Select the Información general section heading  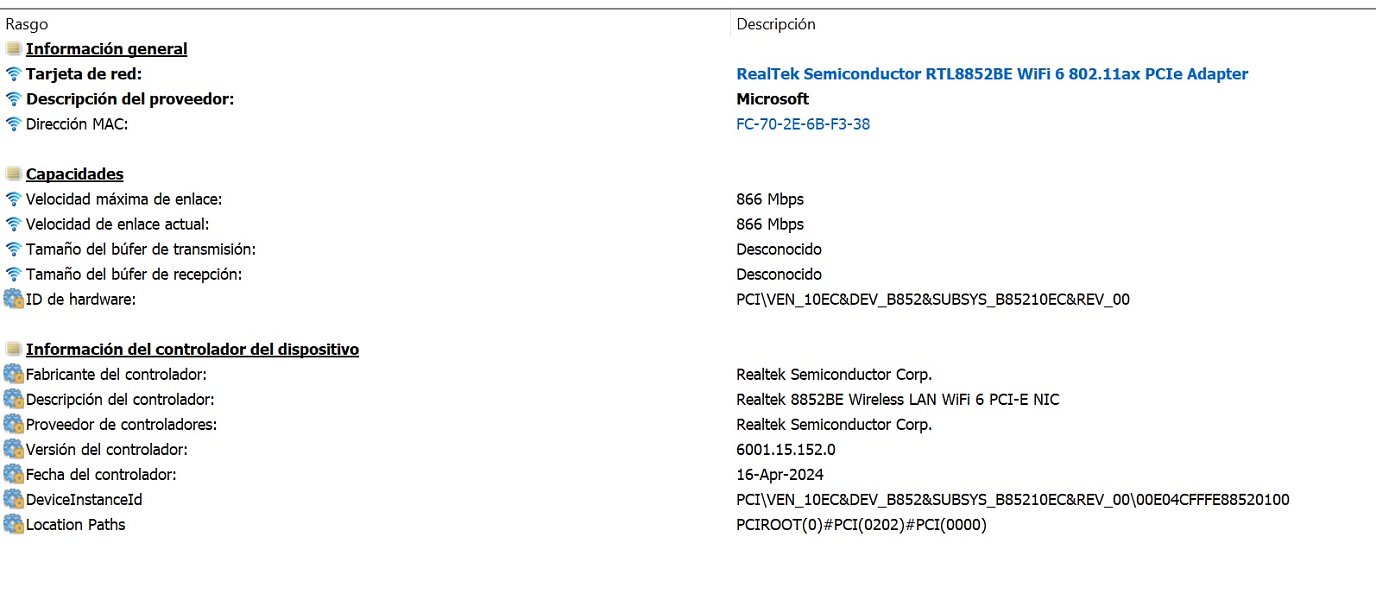[x=106, y=49]
